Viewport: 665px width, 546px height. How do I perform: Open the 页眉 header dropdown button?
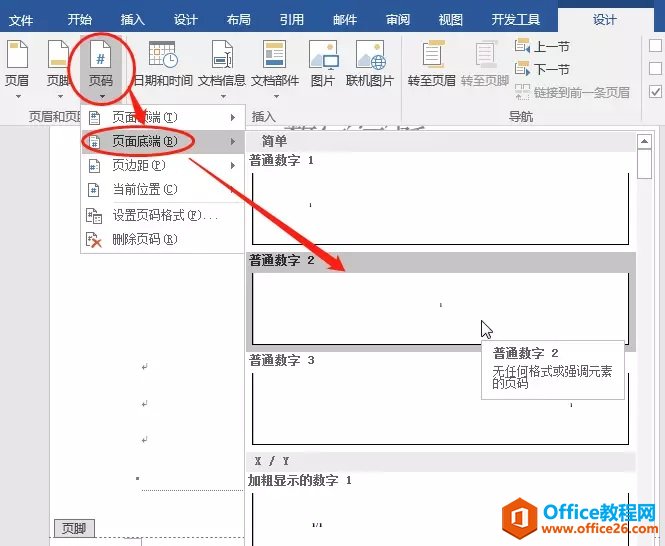(x=17, y=68)
